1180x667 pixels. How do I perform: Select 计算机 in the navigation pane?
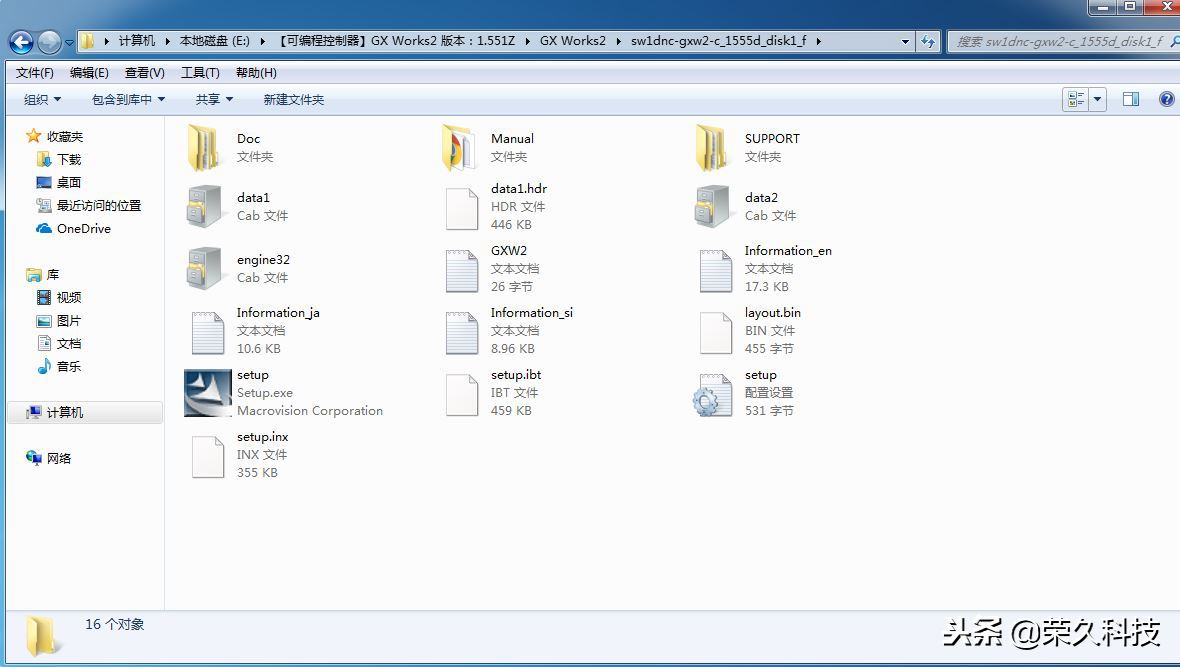[65, 412]
